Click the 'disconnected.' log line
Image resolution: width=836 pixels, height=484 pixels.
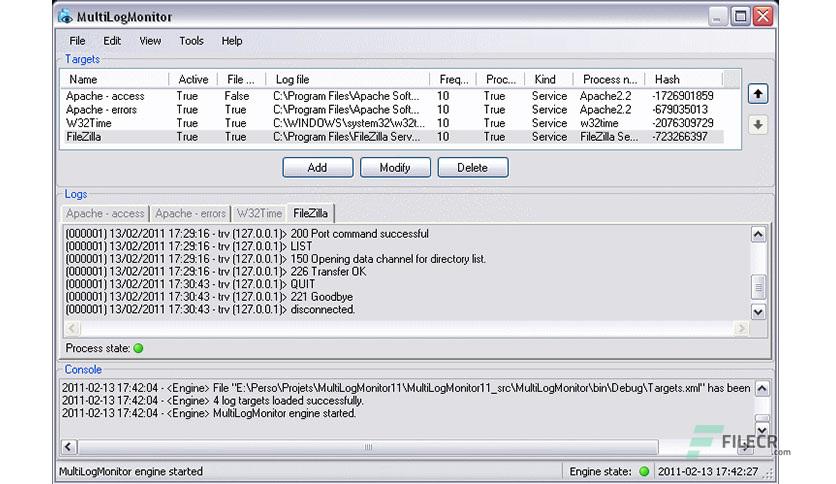click(x=210, y=310)
